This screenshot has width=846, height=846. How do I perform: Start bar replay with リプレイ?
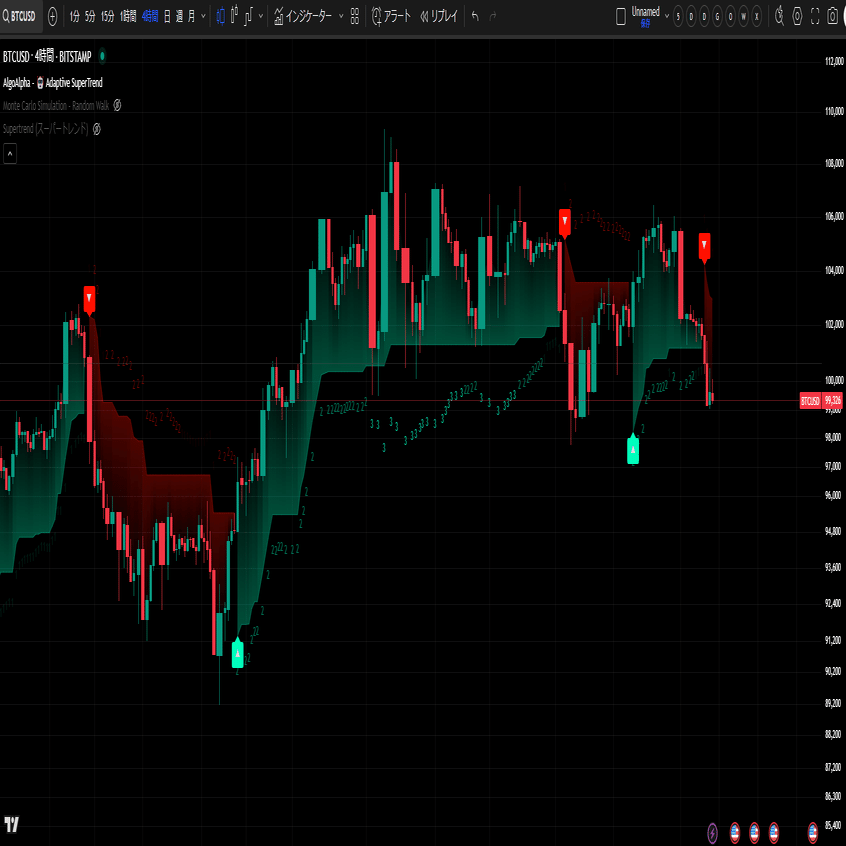[439, 17]
